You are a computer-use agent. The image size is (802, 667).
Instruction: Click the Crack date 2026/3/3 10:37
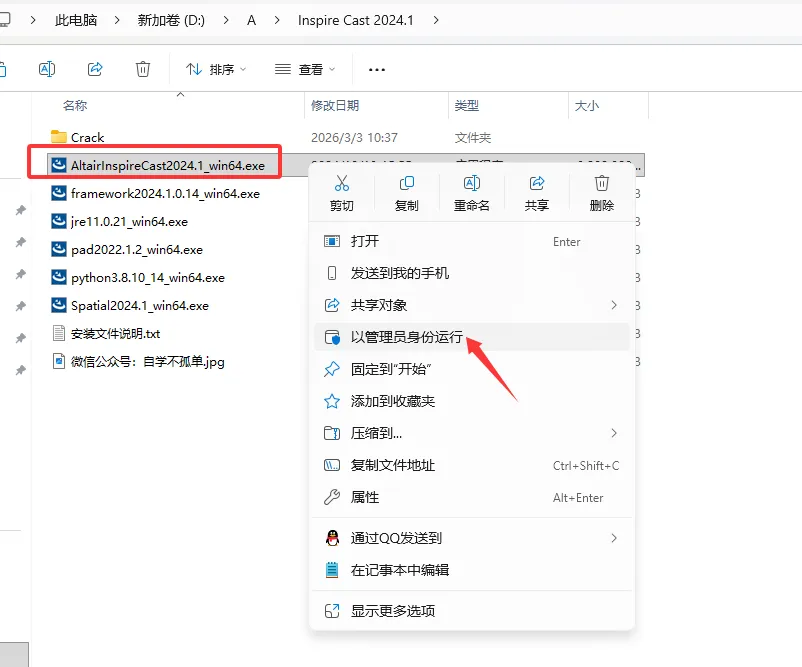(x=354, y=138)
